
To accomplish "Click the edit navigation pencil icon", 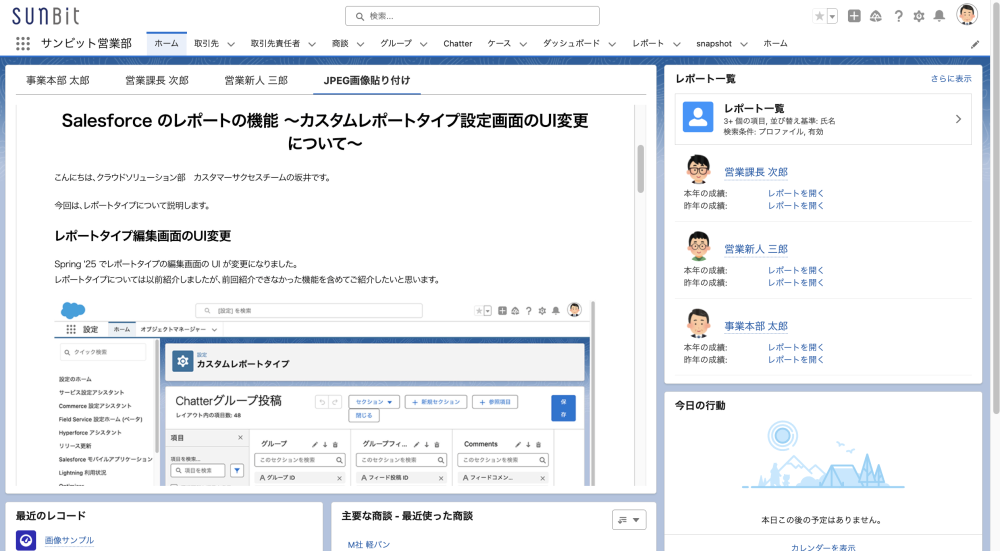I will point(974,45).
